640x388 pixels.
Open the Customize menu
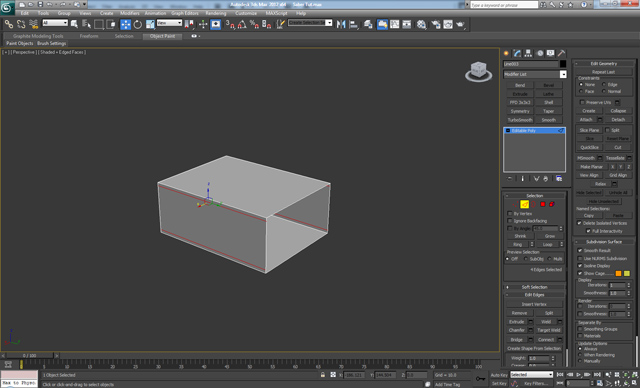pyautogui.click(x=246, y=13)
